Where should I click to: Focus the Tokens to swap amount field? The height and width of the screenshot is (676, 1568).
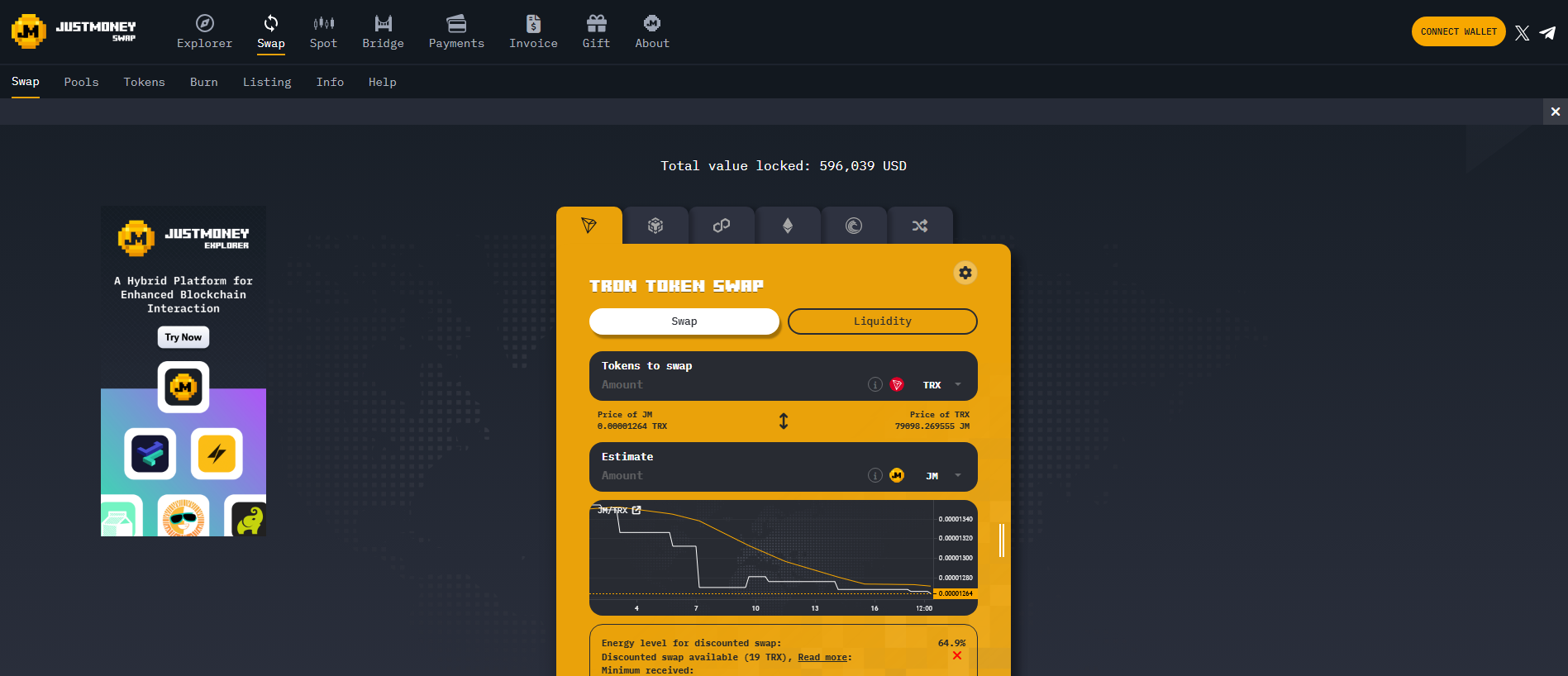(x=727, y=384)
